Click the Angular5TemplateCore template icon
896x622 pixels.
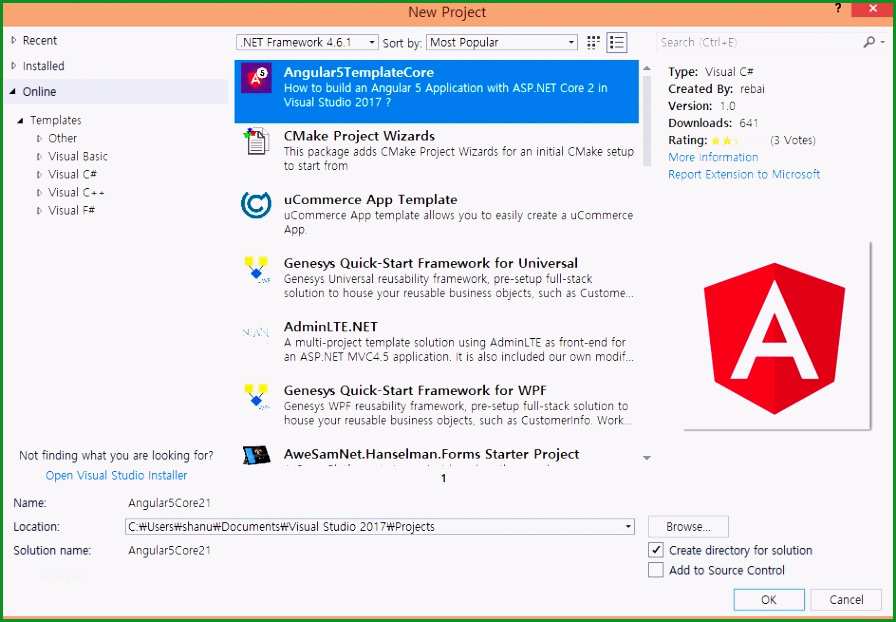(256, 78)
